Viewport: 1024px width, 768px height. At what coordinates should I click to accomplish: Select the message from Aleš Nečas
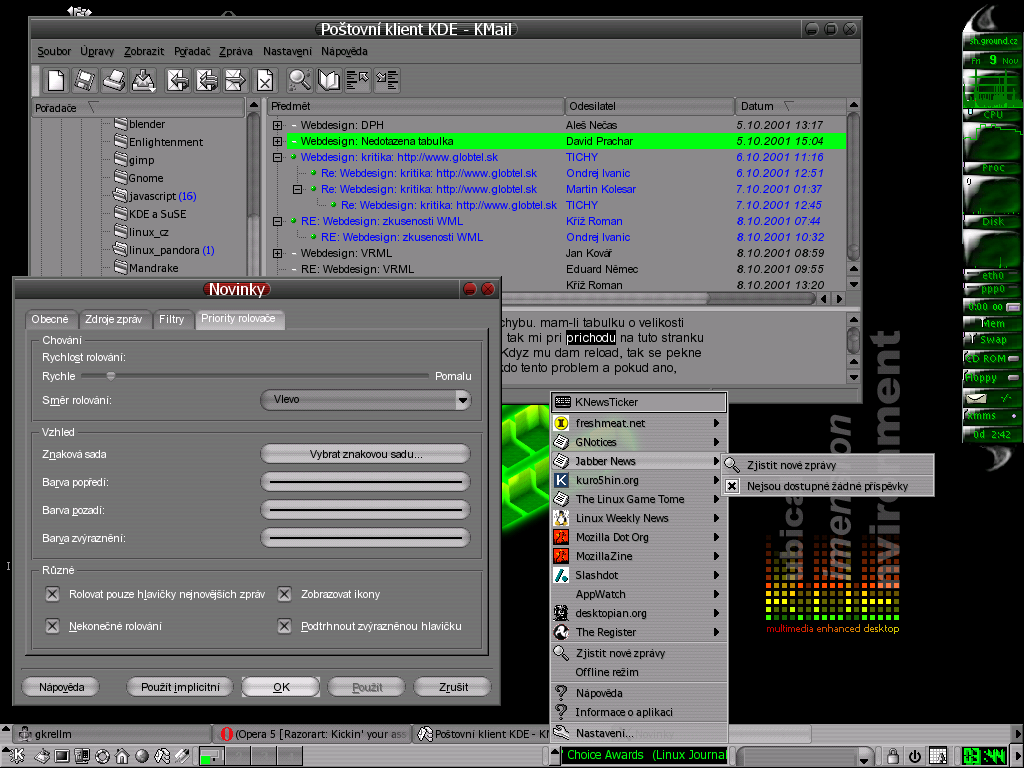558,125
